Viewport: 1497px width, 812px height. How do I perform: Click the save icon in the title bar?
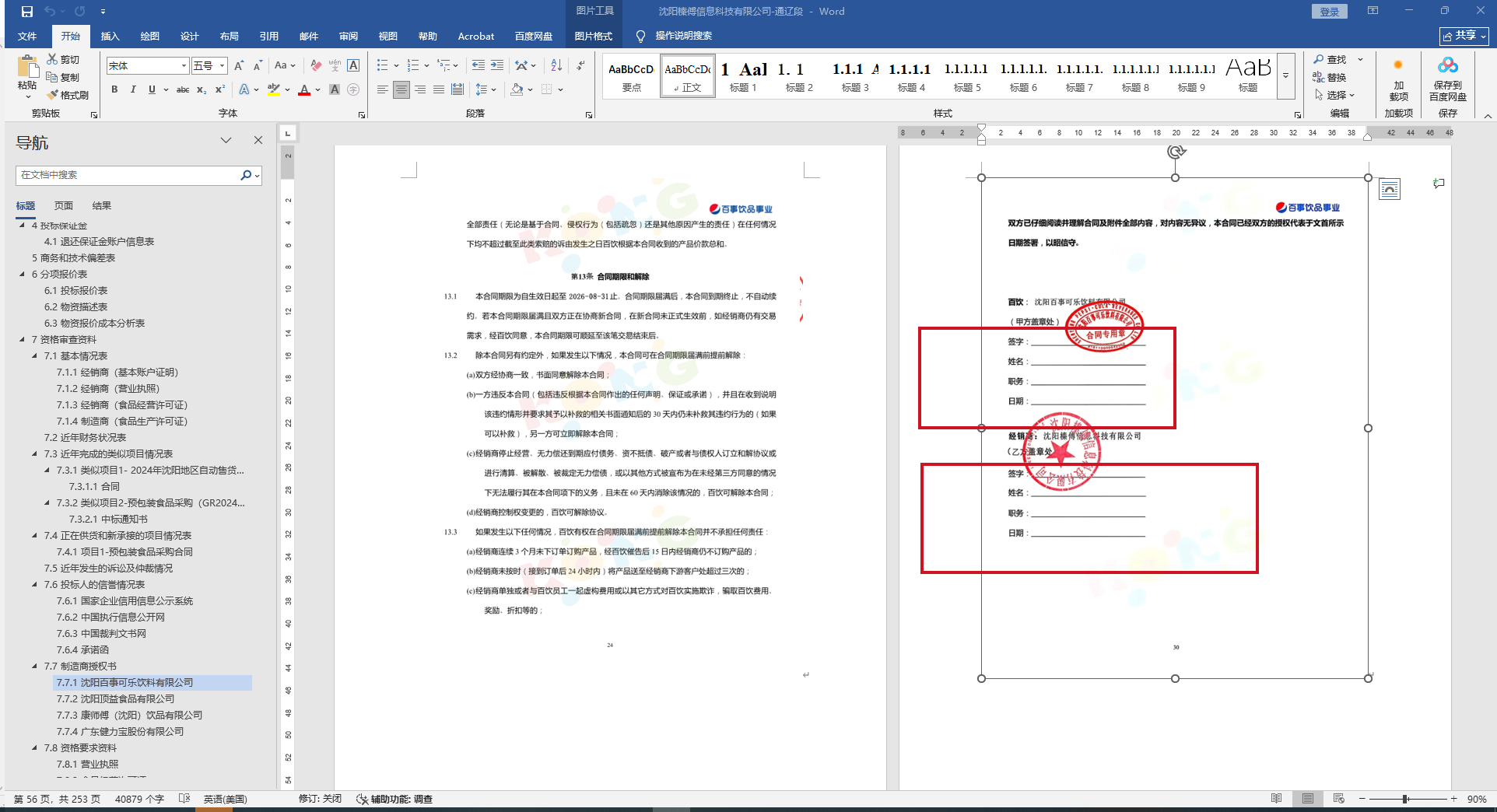point(27,12)
